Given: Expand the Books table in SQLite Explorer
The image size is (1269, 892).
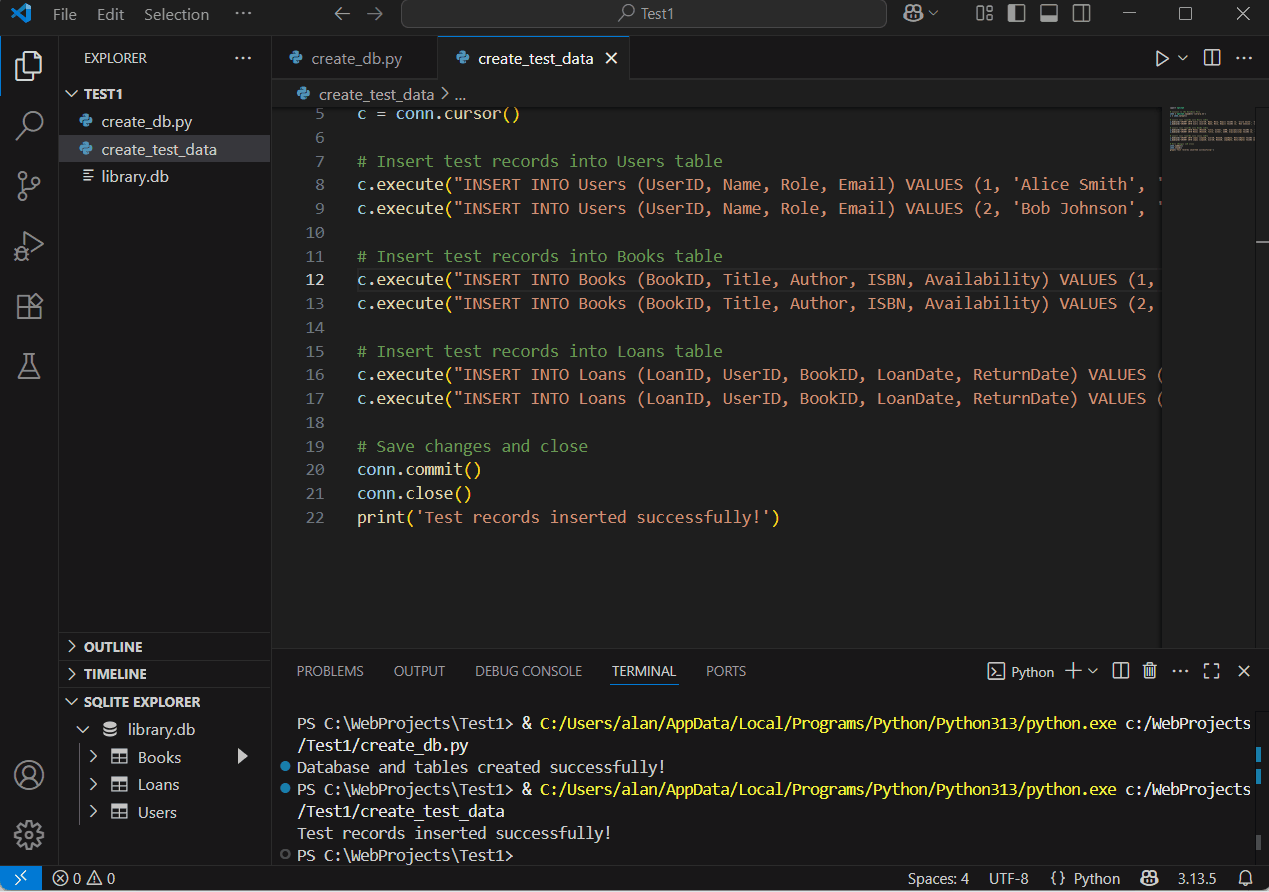Looking at the screenshot, I should 94,757.
